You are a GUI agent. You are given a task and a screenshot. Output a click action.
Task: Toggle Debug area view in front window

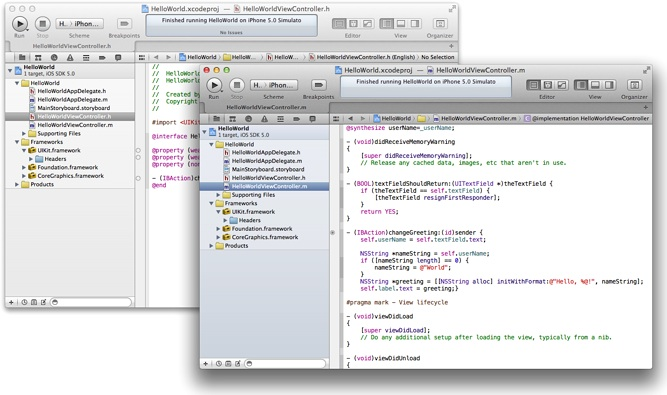coord(595,85)
